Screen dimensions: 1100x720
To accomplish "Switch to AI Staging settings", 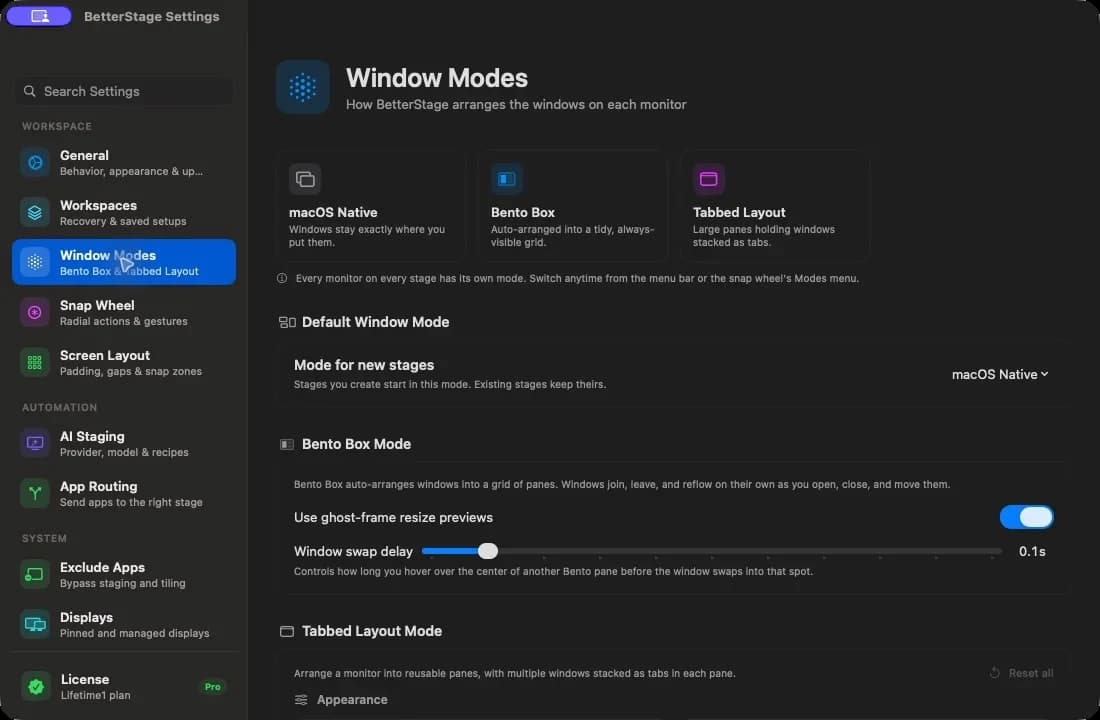I will (123, 443).
